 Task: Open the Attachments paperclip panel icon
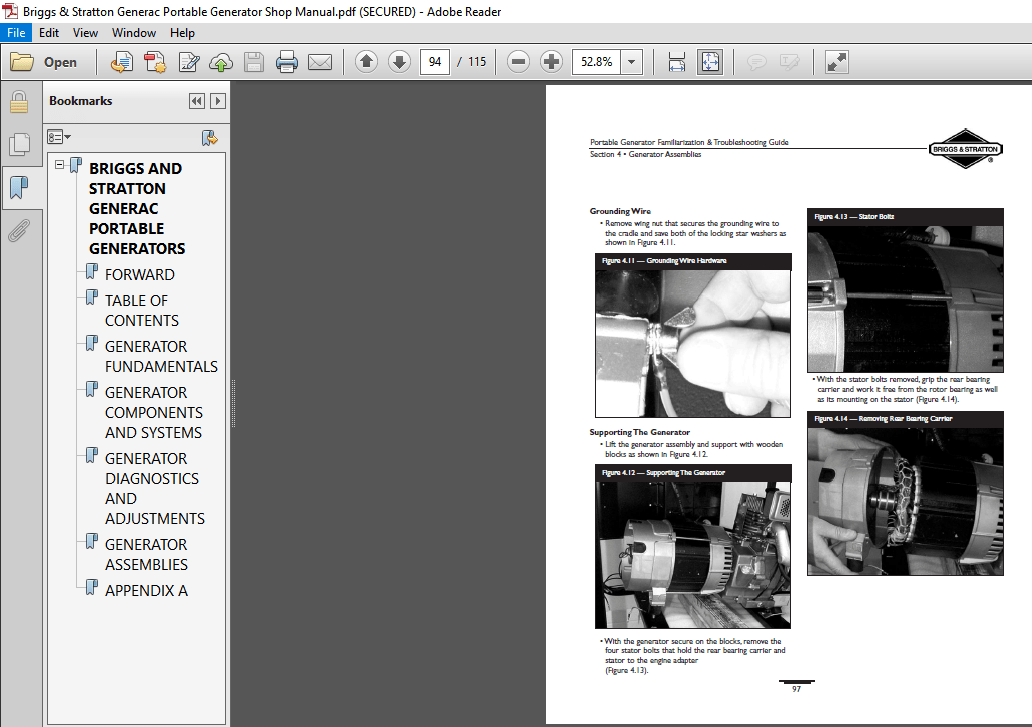[19, 231]
